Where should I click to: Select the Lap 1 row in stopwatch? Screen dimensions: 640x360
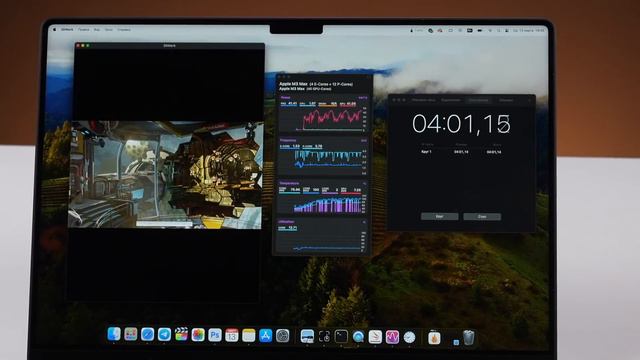(461, 152)
